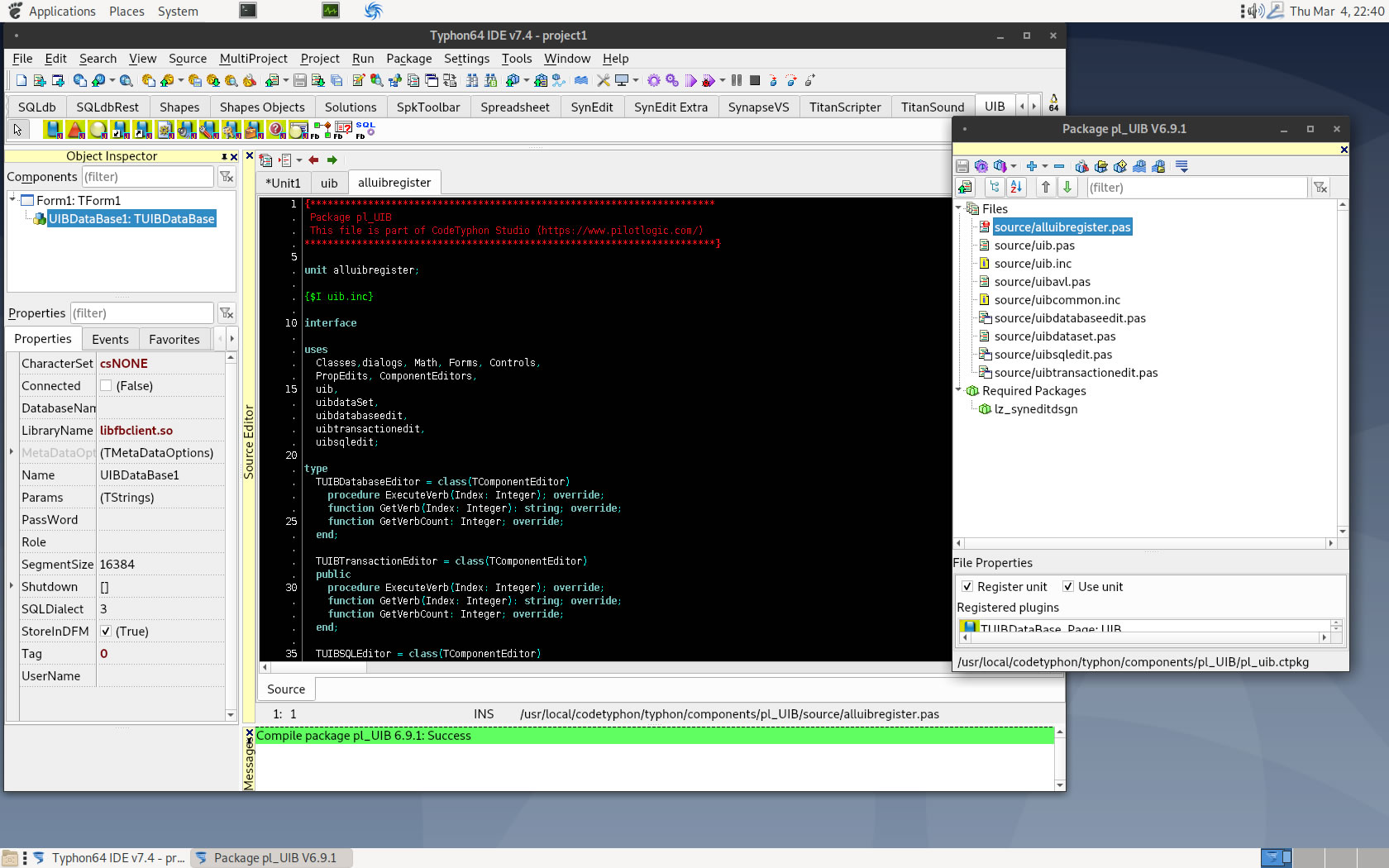Click the minus Remove icon in Package window
This screenshot has height=868, width=1389.
point(1059,166)
